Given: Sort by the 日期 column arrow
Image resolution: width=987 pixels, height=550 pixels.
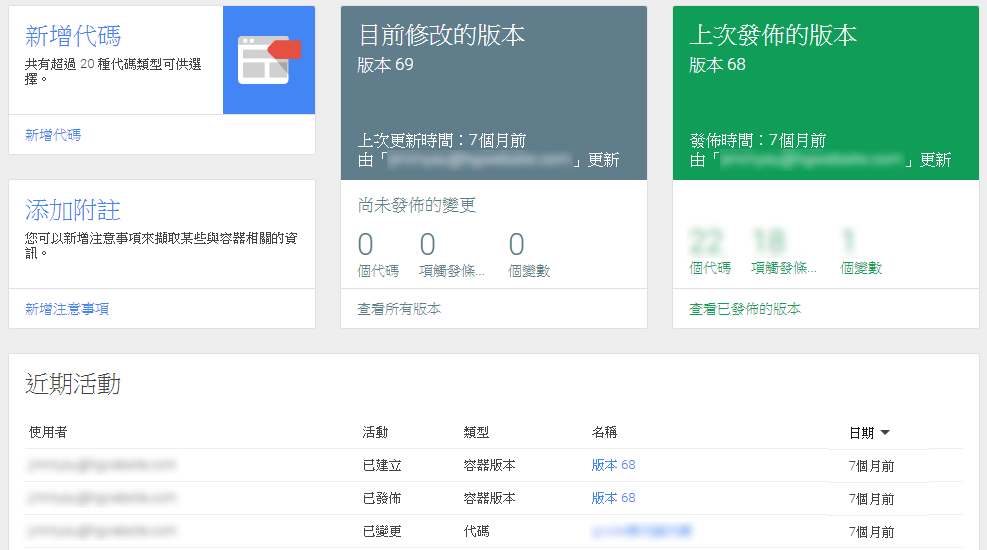Looking at the screenshot, I should click(885, 432).
